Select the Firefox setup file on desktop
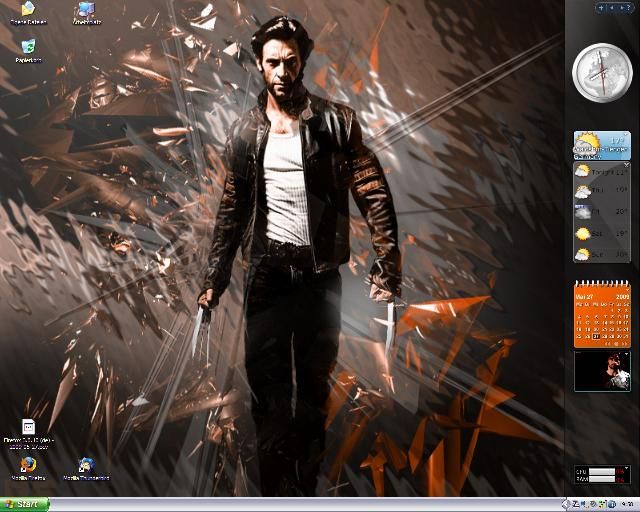 coord(28,434)
